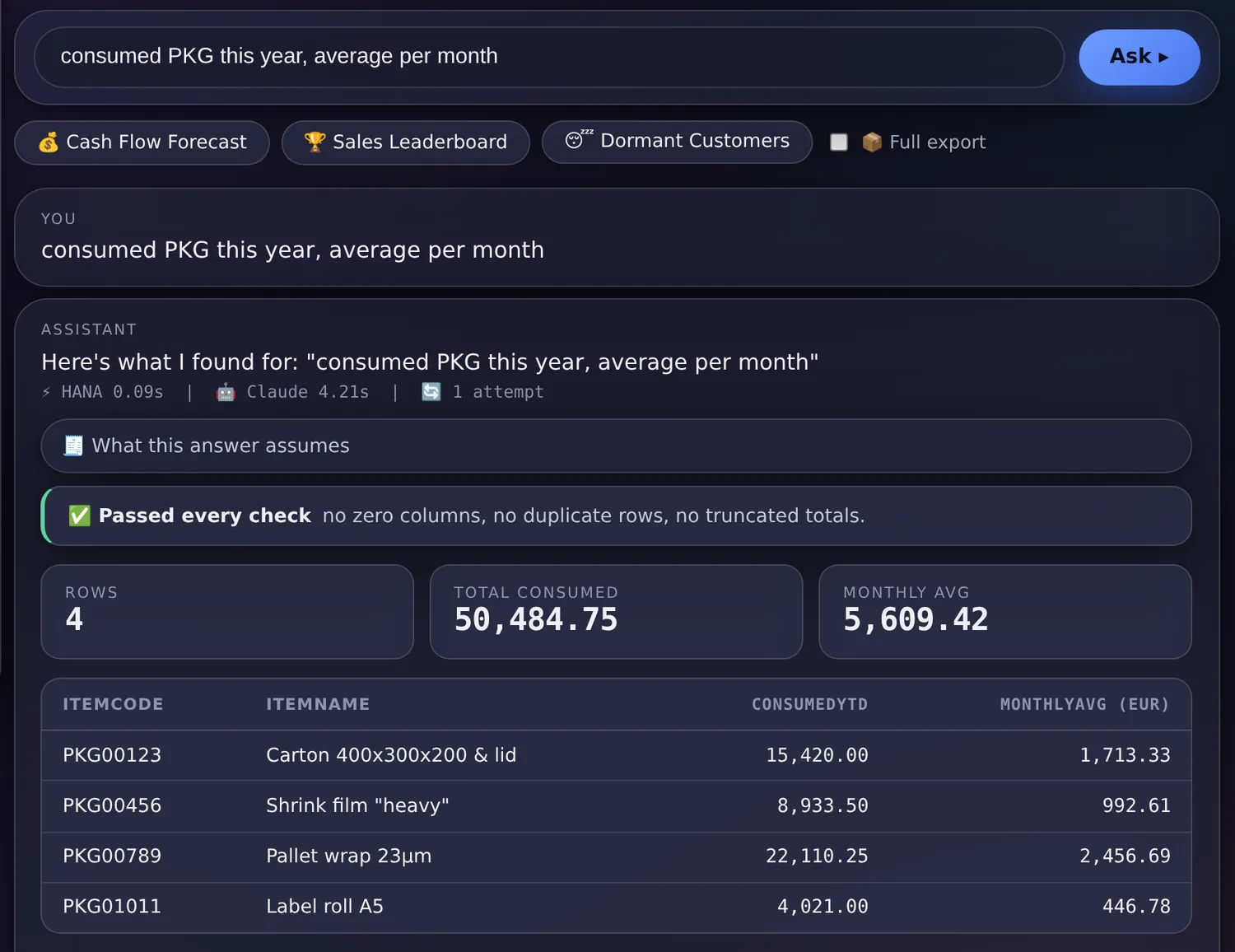Screen dimensions: 1235x952
Task: Click the retry arrows icon
Action: pos(431,392)
